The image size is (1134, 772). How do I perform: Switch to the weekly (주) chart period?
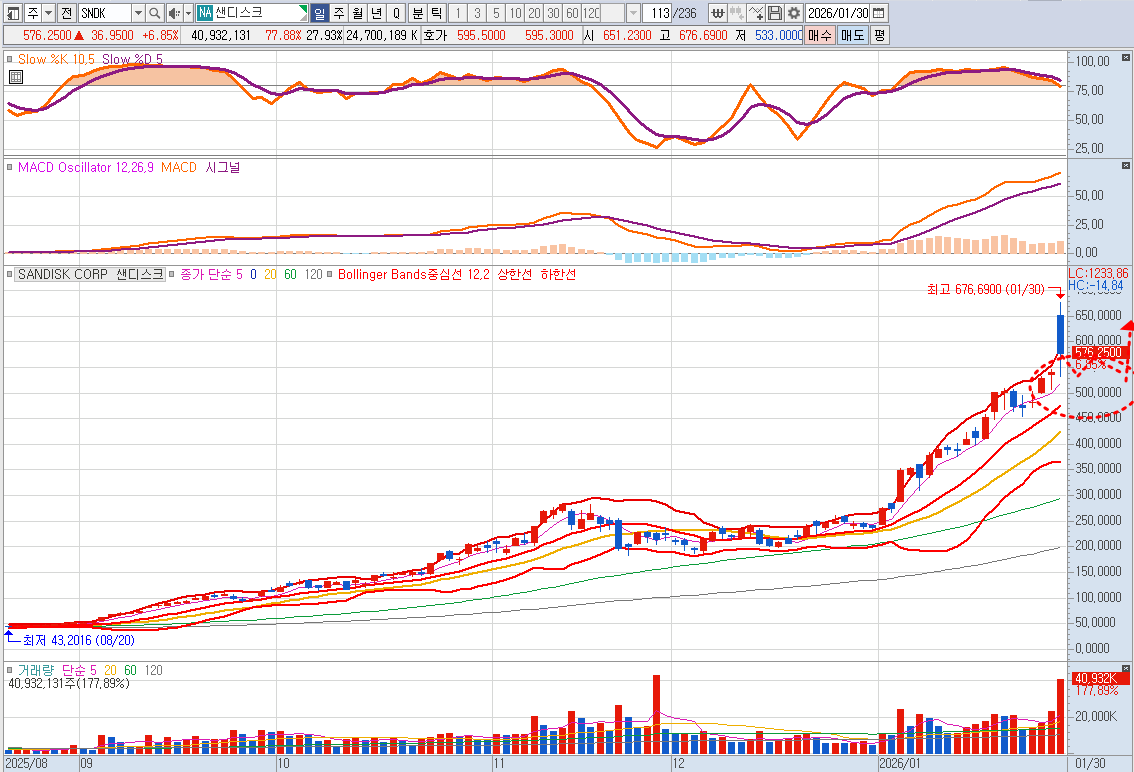pos(338,13)
